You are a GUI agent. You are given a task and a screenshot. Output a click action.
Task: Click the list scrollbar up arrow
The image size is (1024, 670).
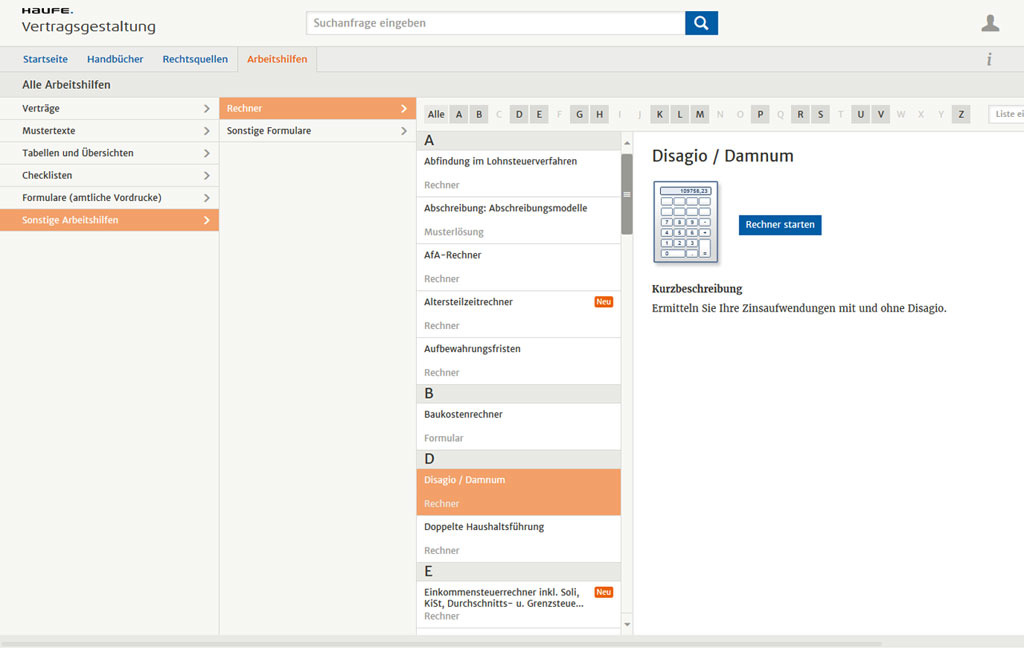click(627, 143)
